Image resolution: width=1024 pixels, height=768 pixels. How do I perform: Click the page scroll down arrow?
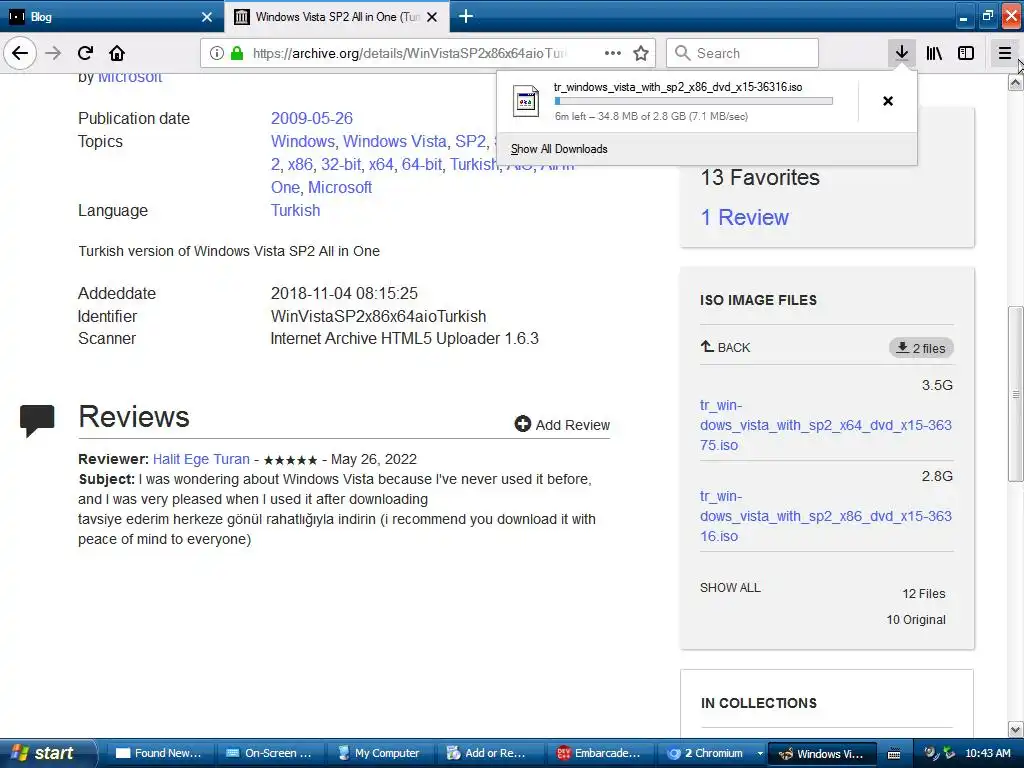(x=1015, y=729)
